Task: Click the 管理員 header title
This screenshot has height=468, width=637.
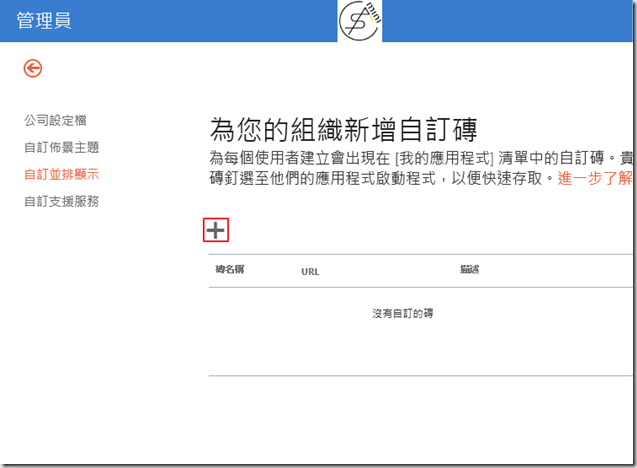Action: tap(45, 21)
